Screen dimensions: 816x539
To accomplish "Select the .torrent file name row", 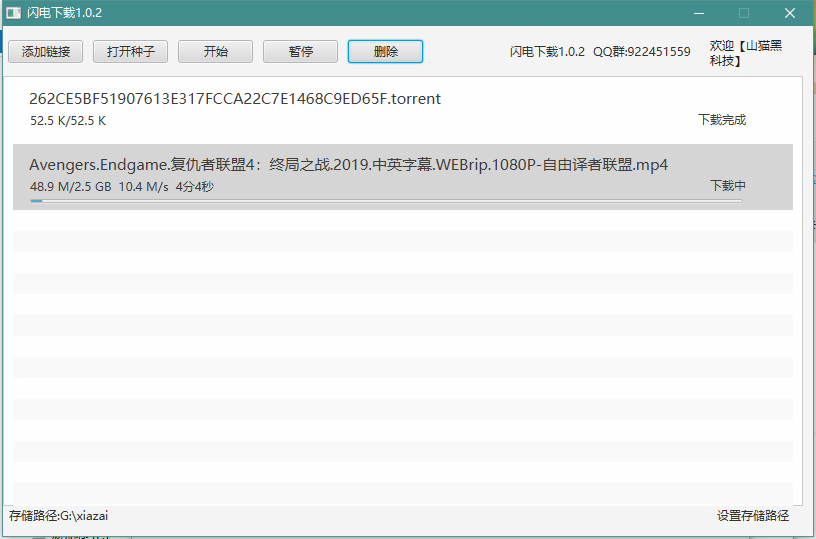I will pos(403,111).
